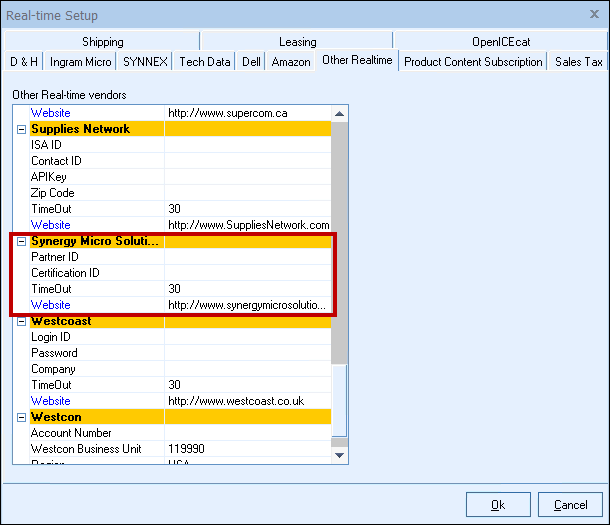610x525 pixels.
Task: Click the Westcoast Login ID field
Action: coord(248,337)
